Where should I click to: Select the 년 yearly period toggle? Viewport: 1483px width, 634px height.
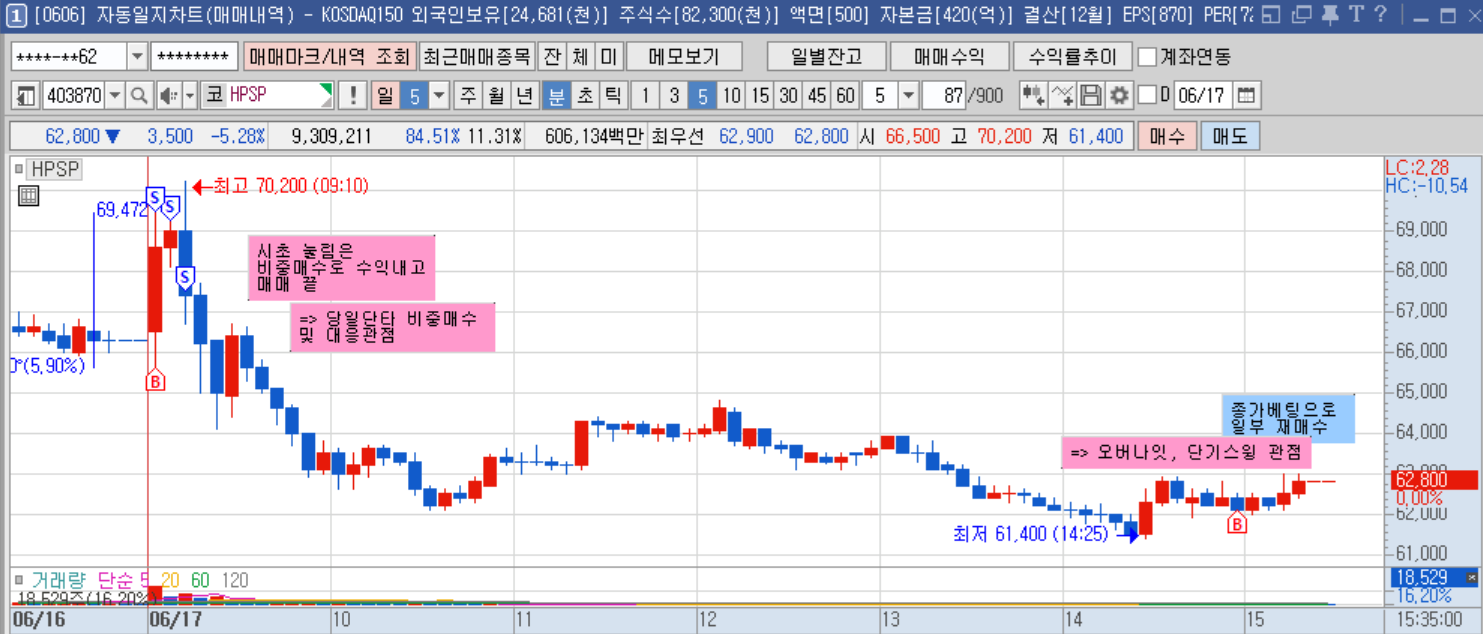point(524,96)
